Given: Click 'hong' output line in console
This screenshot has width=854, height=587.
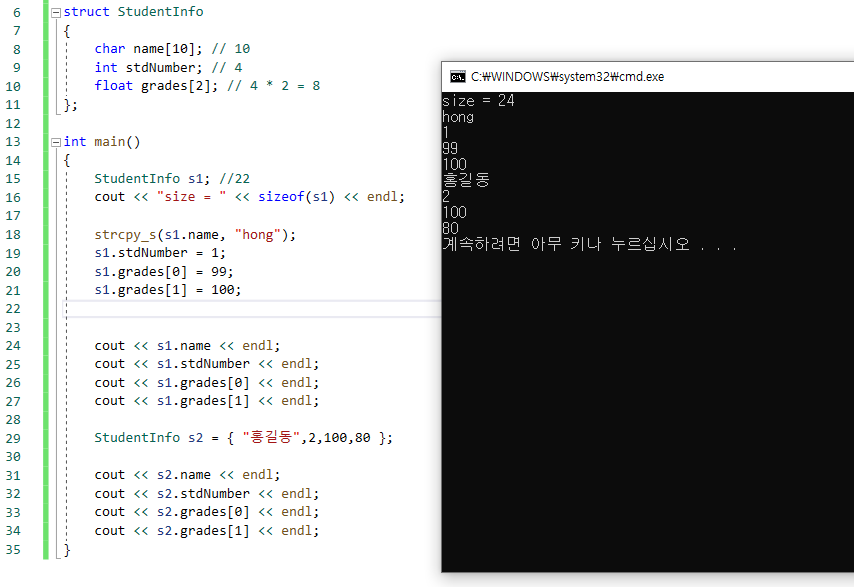Looking at the screenshot, I should (x=458, y=117).
